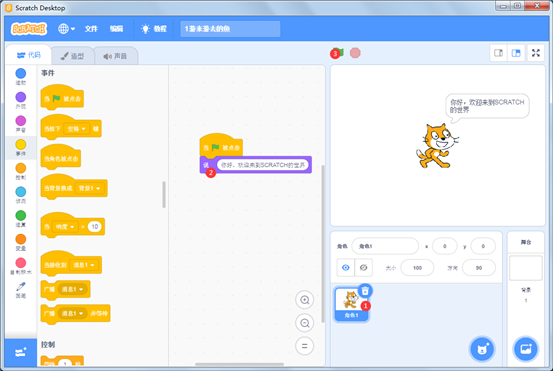Select the stage backdrop thumbnail

tap(526, 268)
